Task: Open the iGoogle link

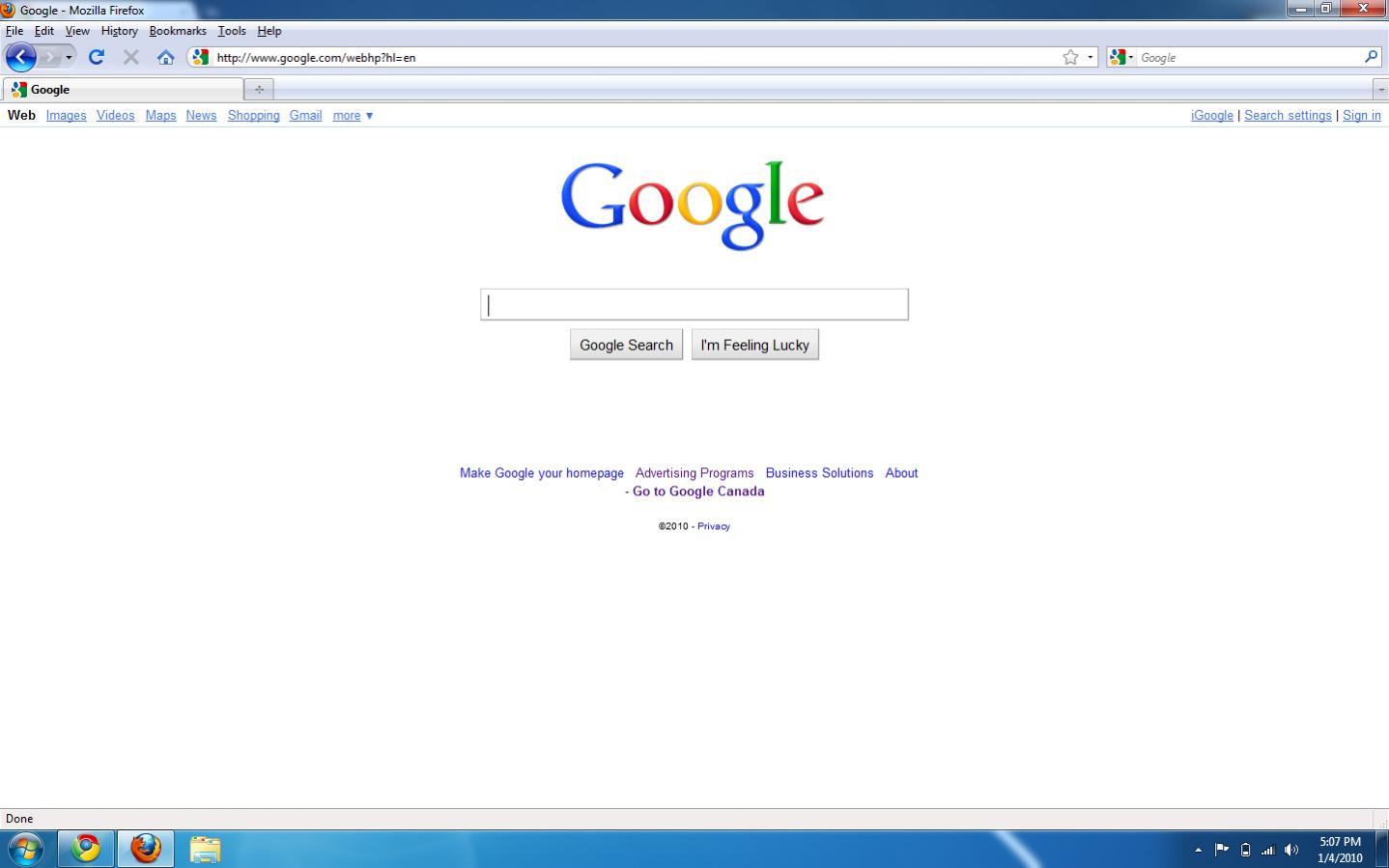Action: (x=1211, y=115)
